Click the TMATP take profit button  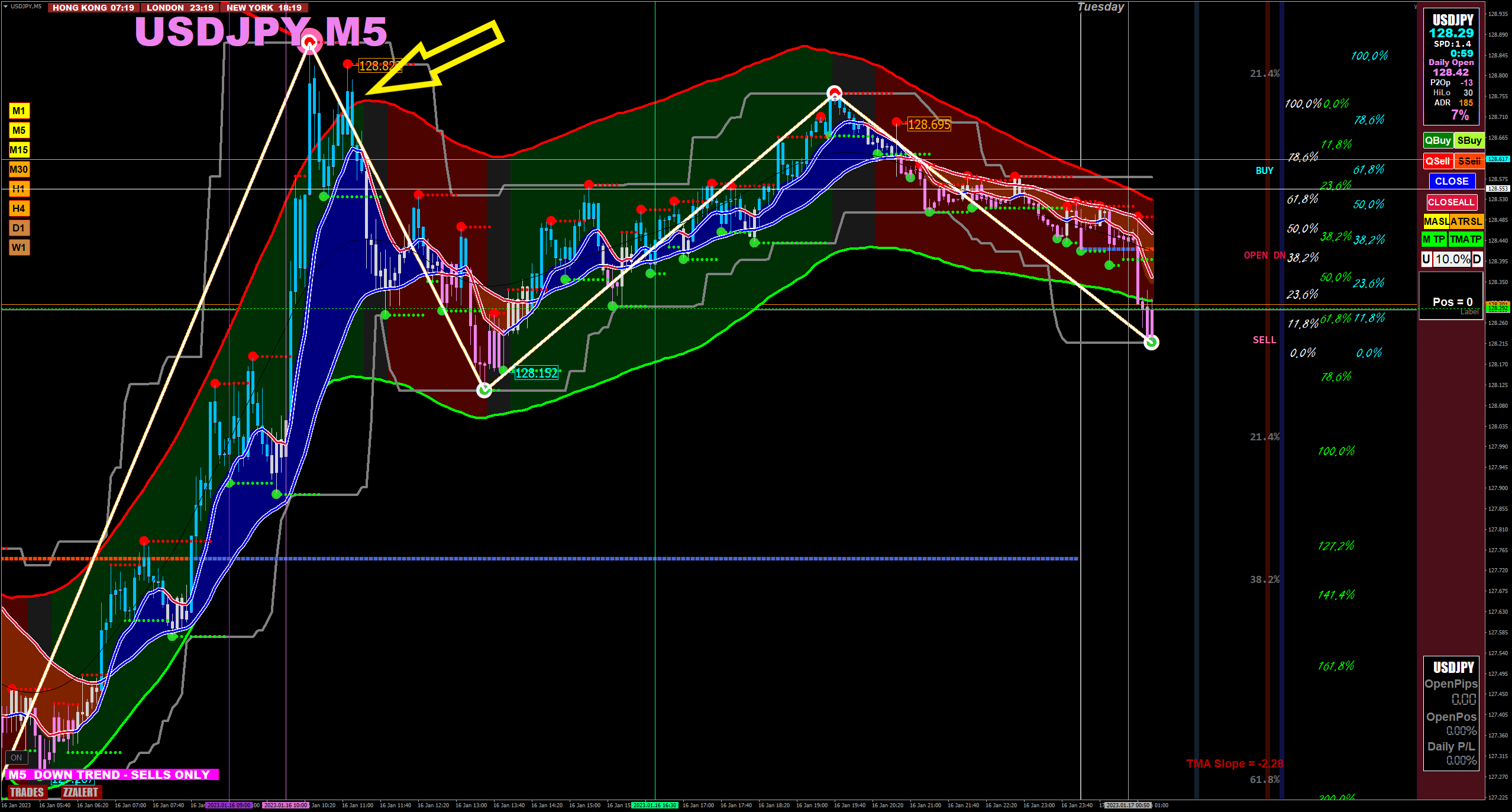coord(1465,239)
